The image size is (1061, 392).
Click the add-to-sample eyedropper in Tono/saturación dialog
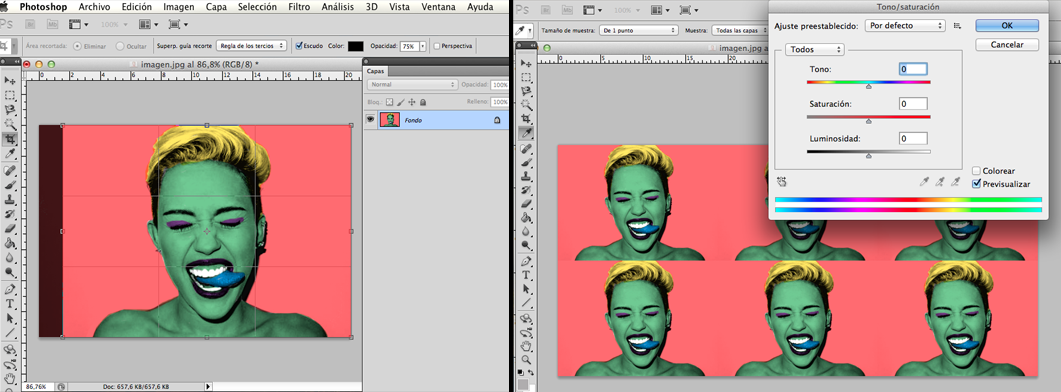tap(940, 181)
